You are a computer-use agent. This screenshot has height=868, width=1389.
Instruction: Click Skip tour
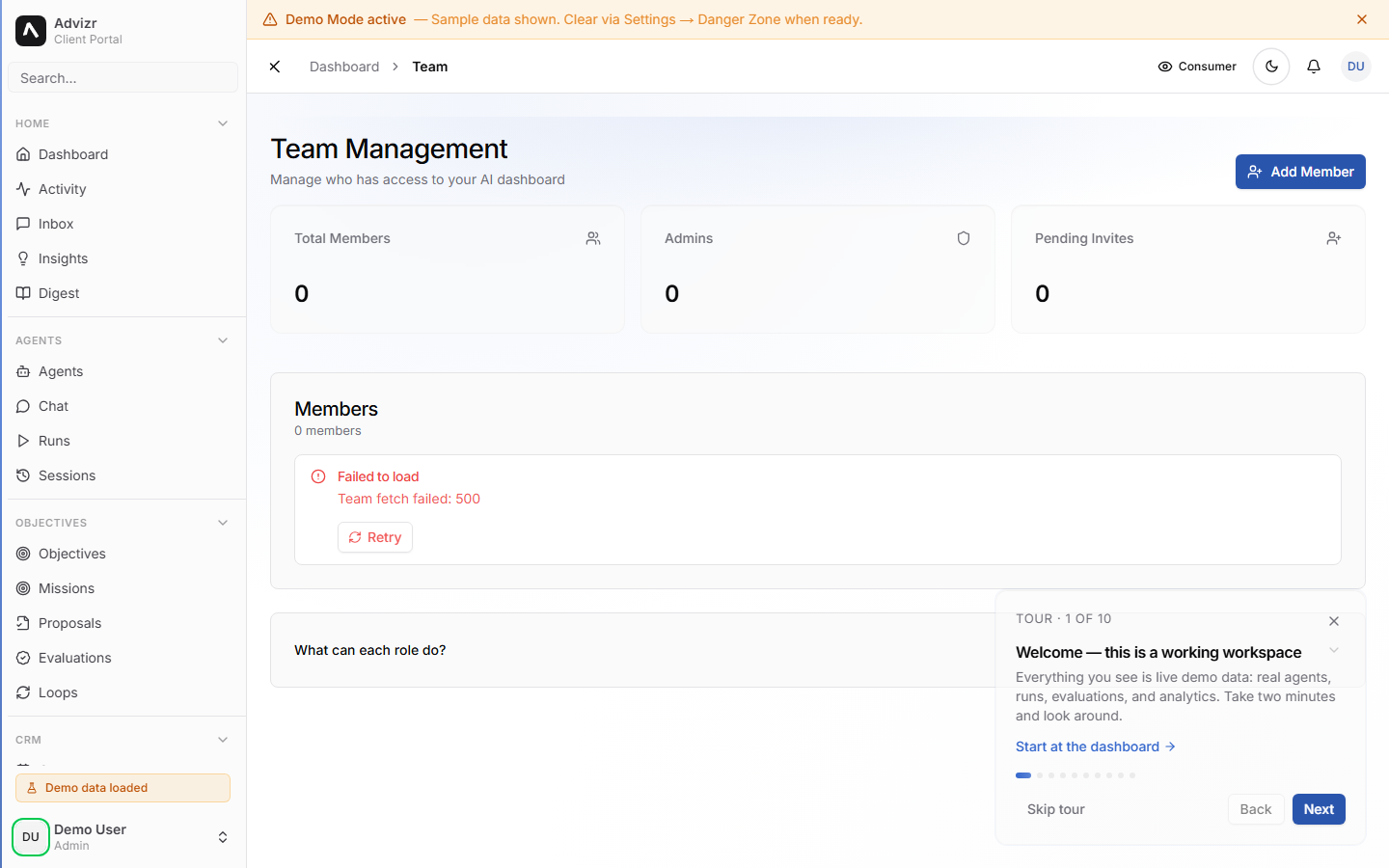[1056, 809]
